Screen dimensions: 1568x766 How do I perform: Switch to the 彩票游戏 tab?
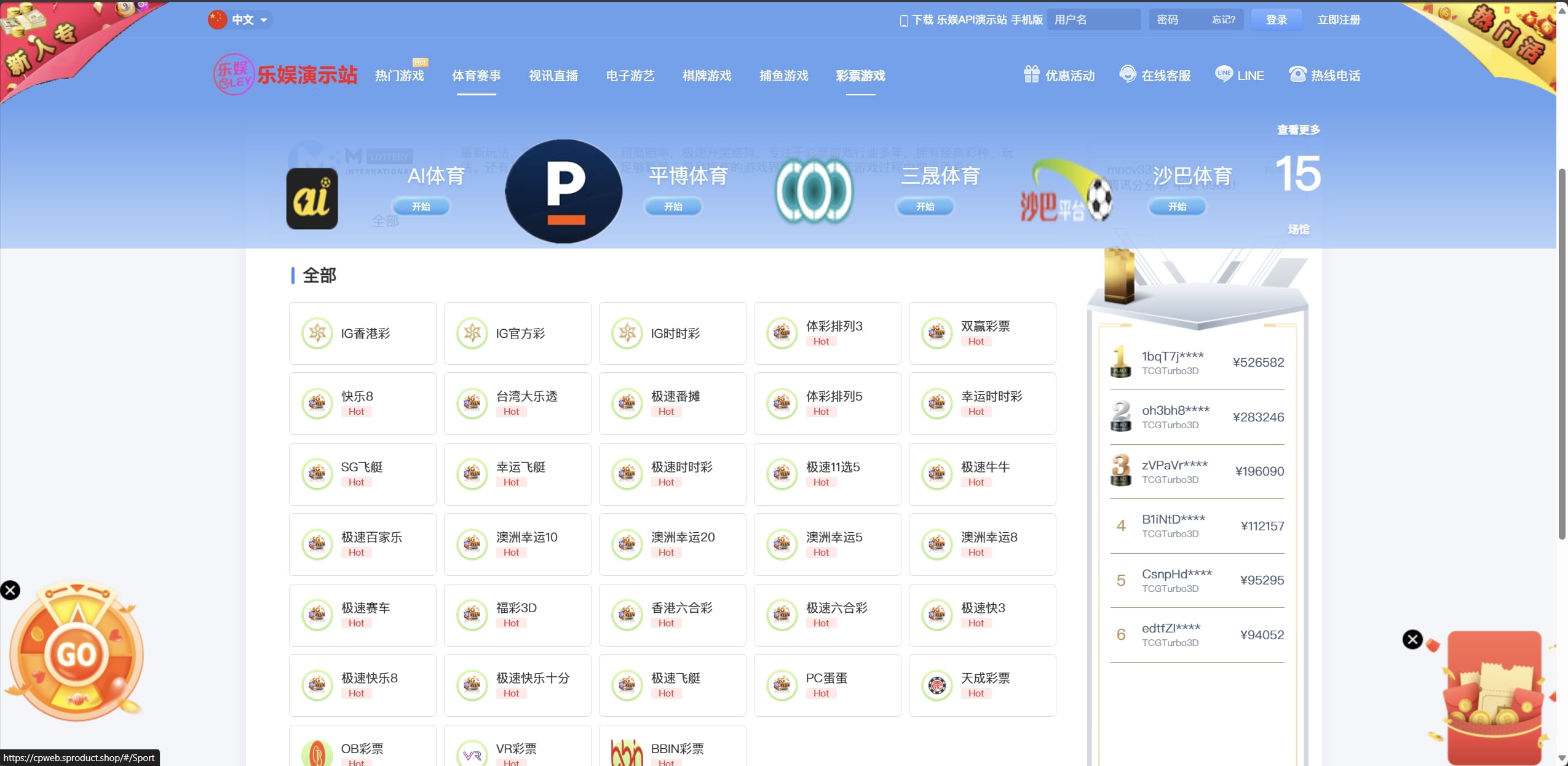coord(860,76)
